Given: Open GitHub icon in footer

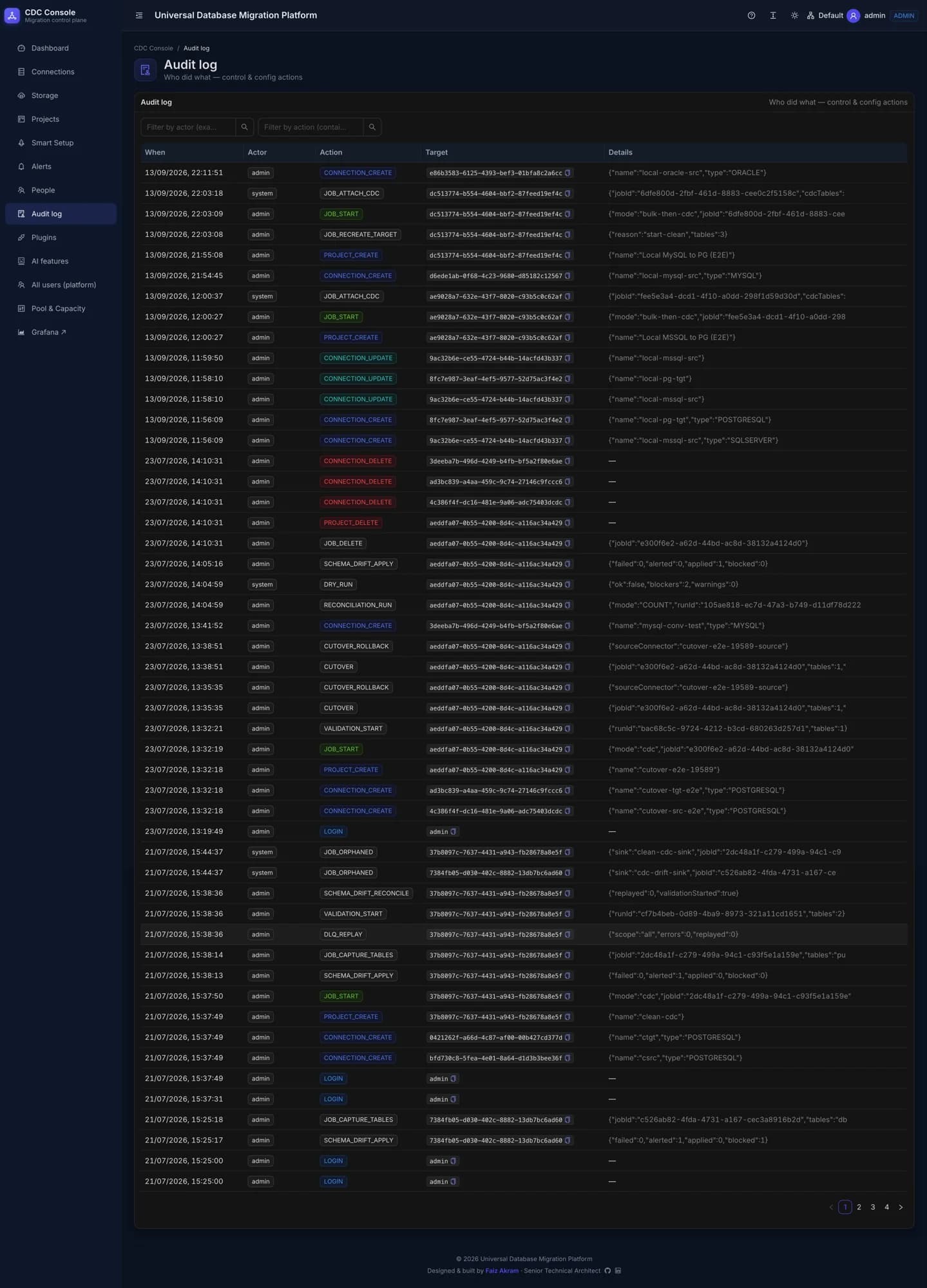Looking at the screenshot, I should point(607,1271).
